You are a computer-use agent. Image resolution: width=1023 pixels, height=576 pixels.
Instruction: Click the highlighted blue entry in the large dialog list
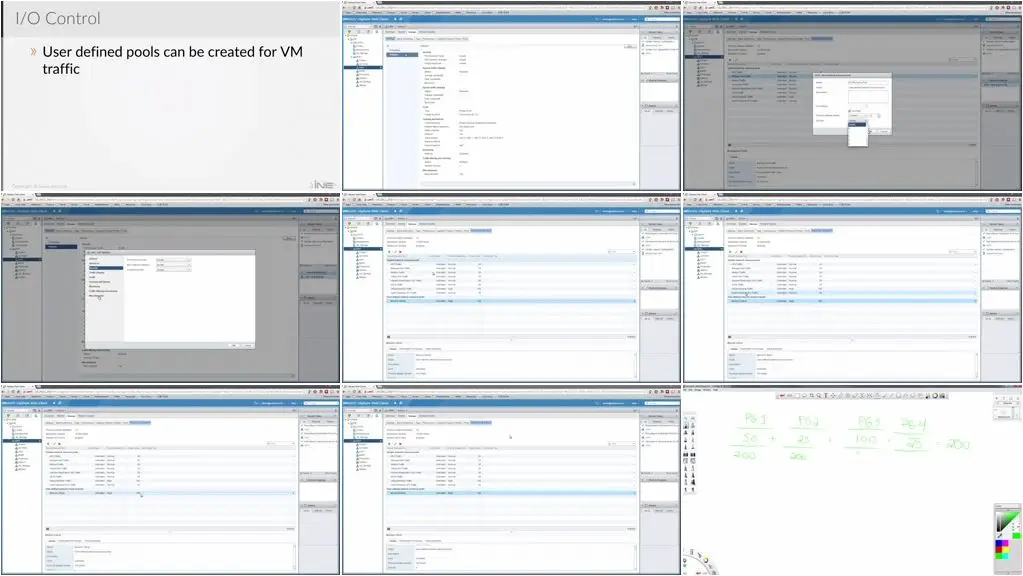(x=105, y=268)
